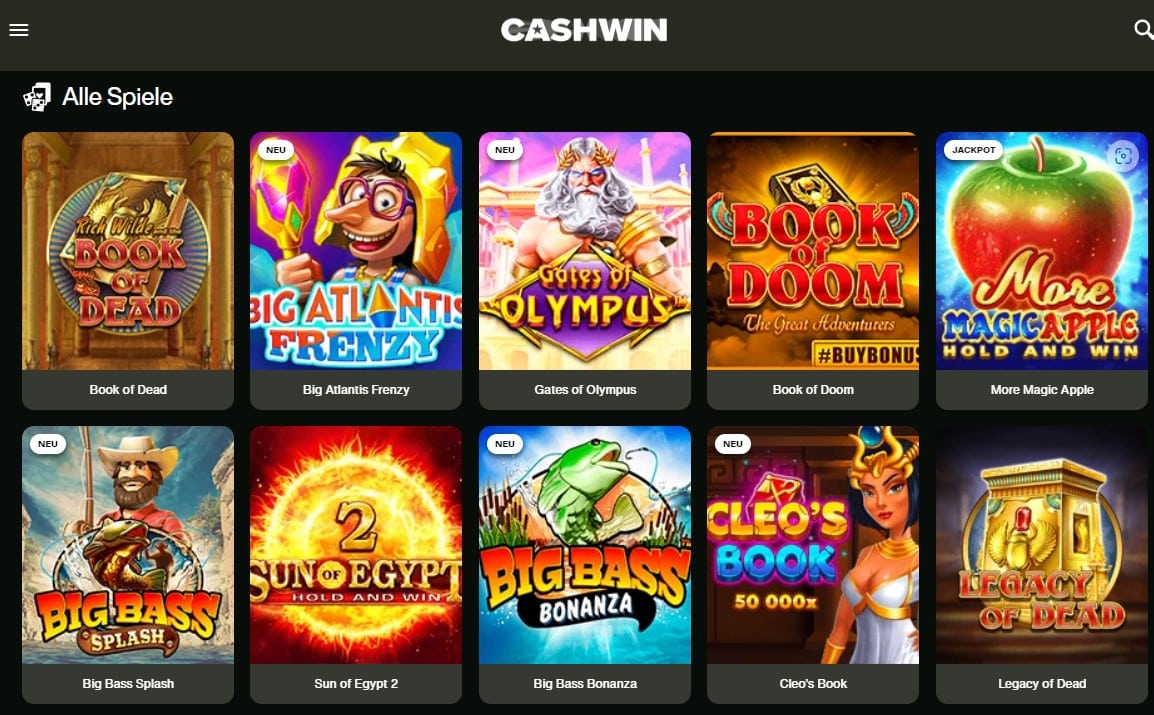Click the Alle Spiele heading
Image resolution: width=1154 pixels, height=715 pixels.
117,97
